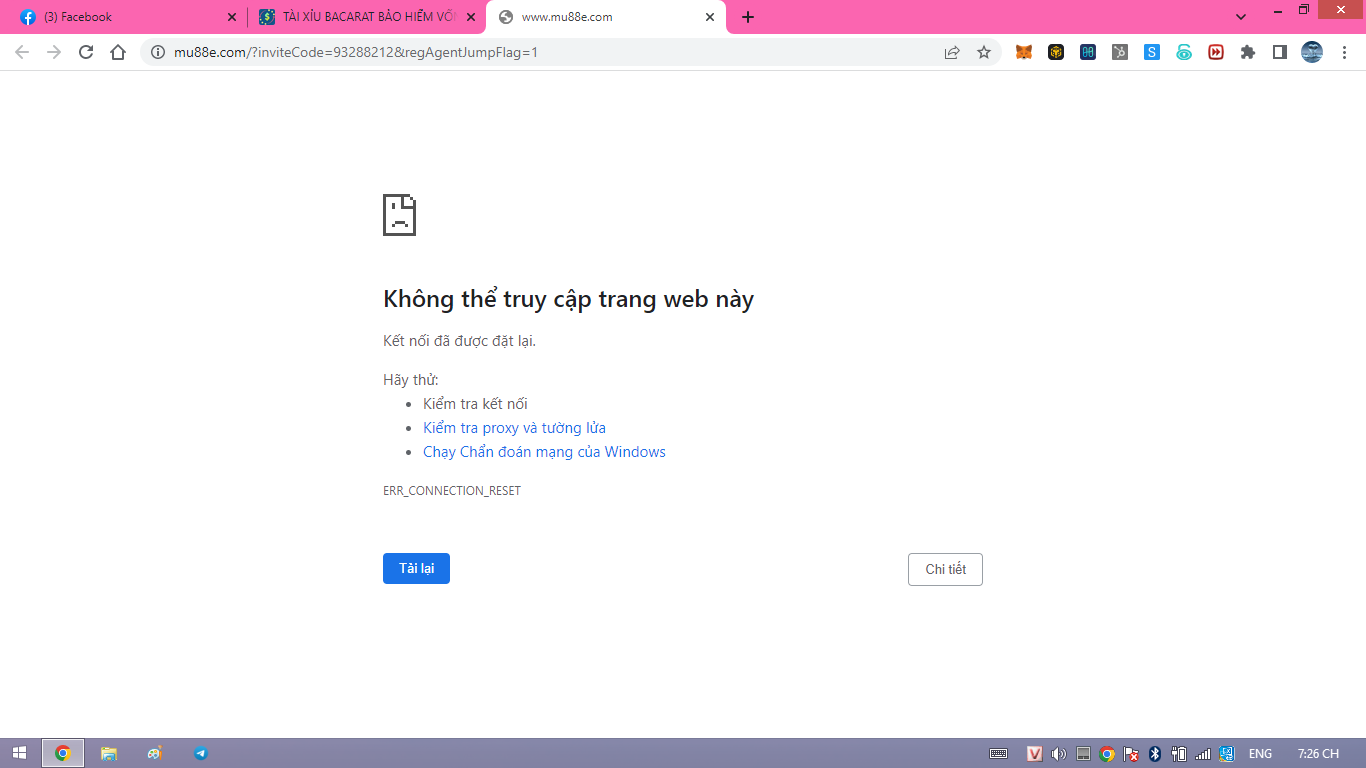1366x768 pixels.
Task: Open a new tab with the plus button
Action: pos(748,17)
